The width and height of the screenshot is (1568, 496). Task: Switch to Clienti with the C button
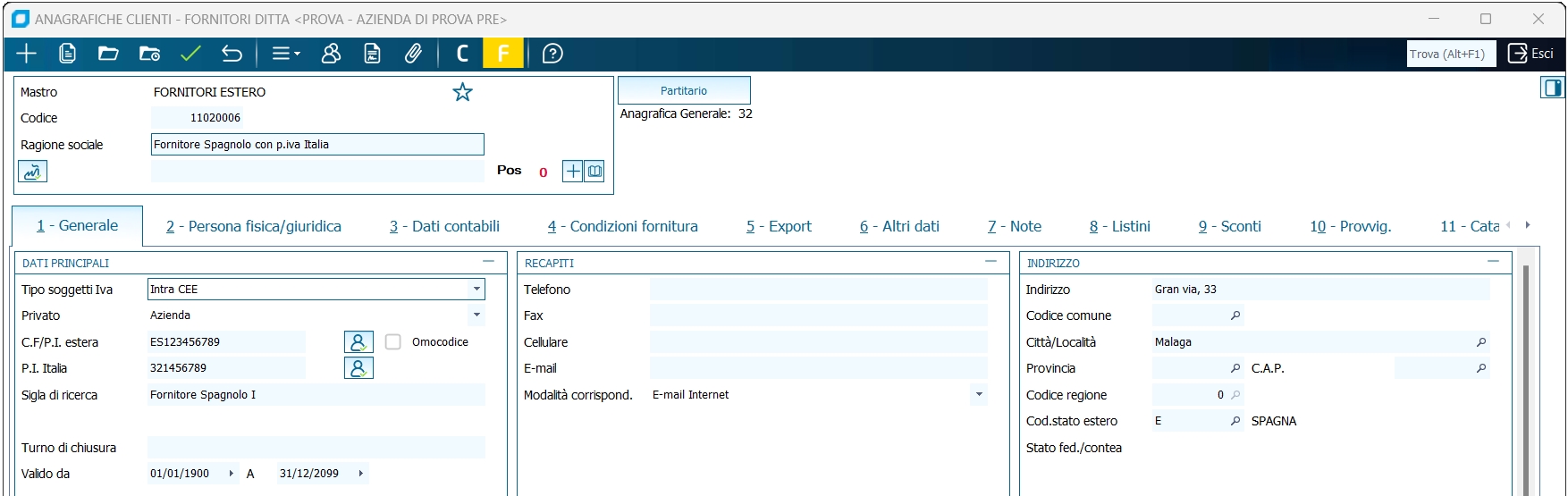[x=462, y=54]
